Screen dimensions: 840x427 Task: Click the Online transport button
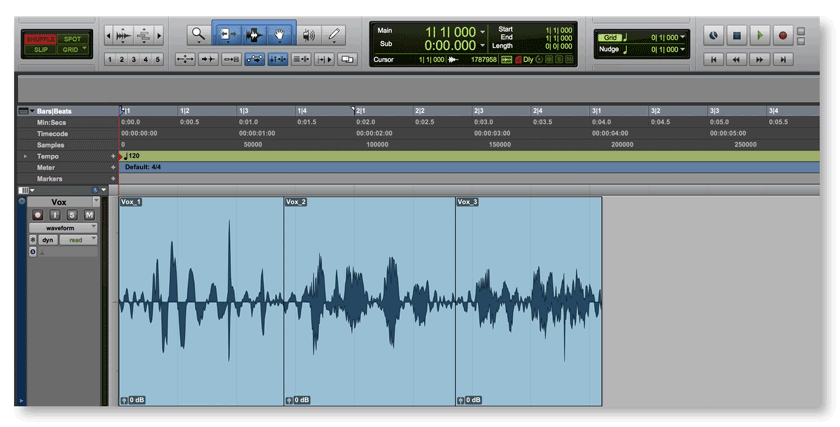pyautogui.click(x=713, y=35)
